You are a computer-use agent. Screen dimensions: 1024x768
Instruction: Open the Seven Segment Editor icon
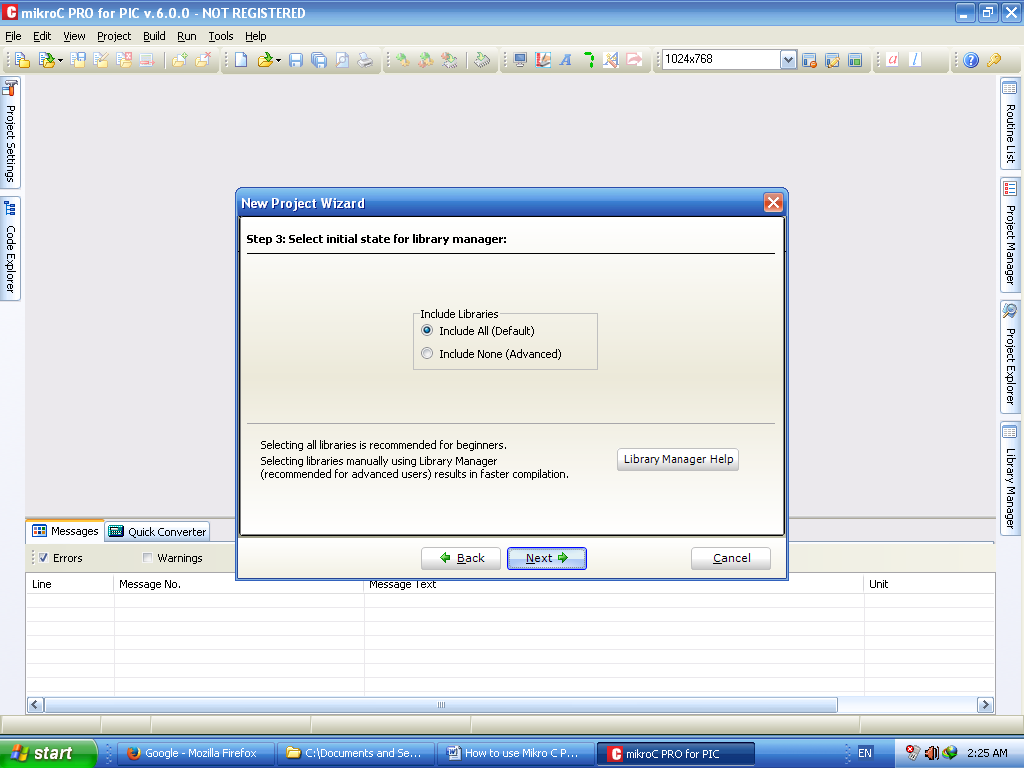[588, 60]
